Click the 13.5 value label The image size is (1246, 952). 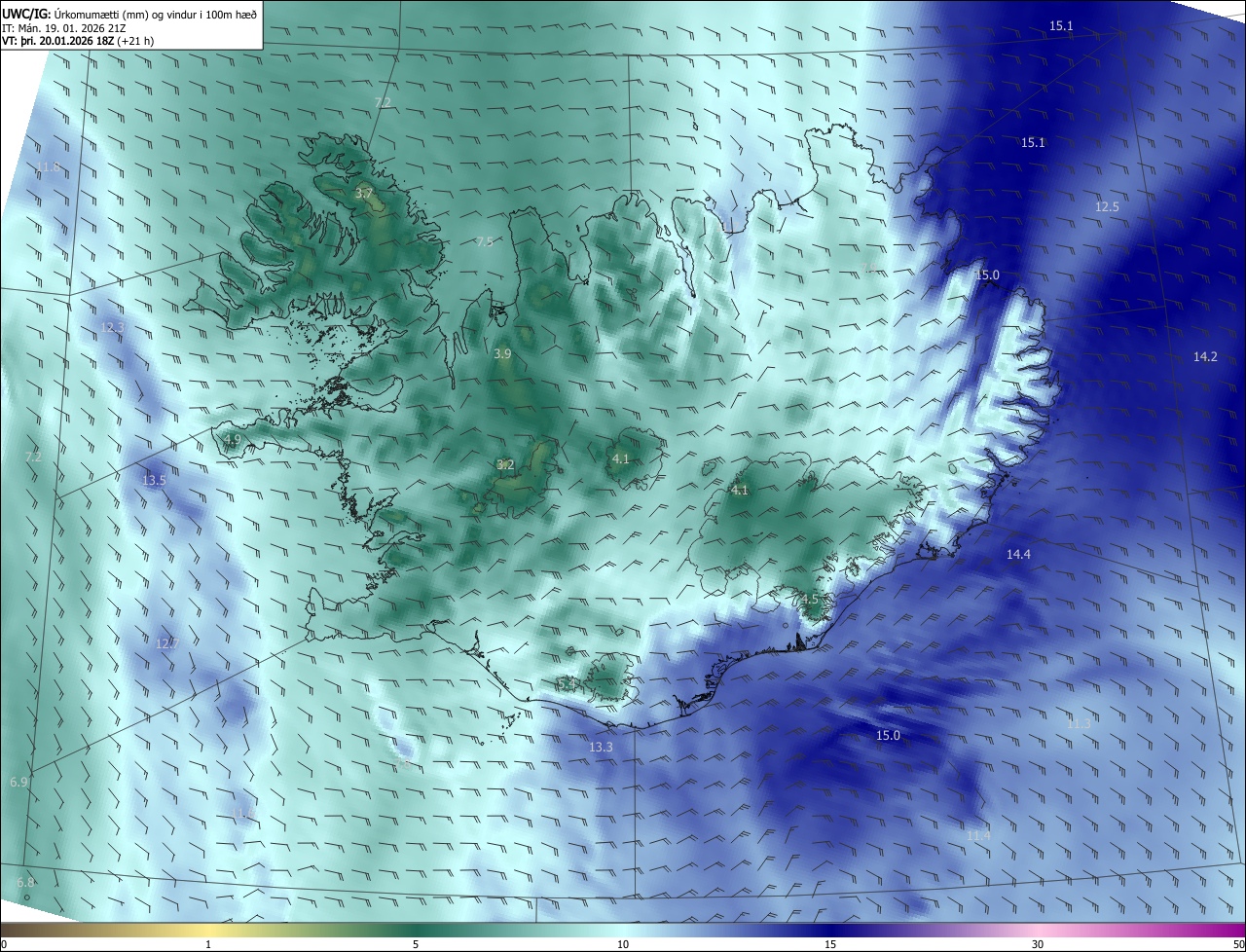[154, 480]
